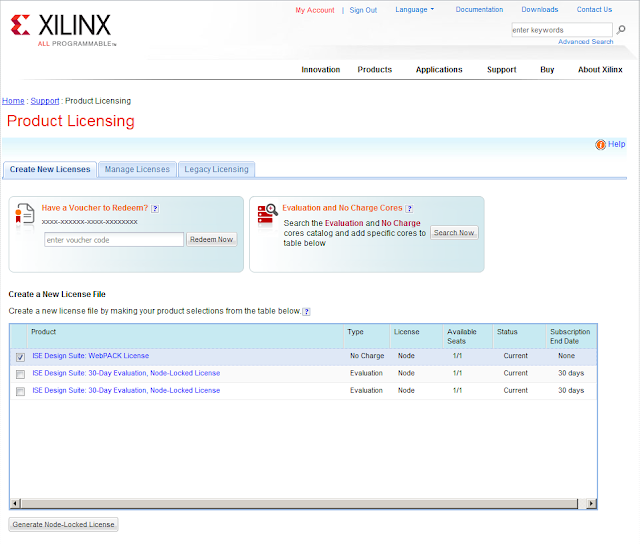Check the first 30-Day Evaluation license checkbox
This screenshot has width=640, height=545.
click(20, 374)
